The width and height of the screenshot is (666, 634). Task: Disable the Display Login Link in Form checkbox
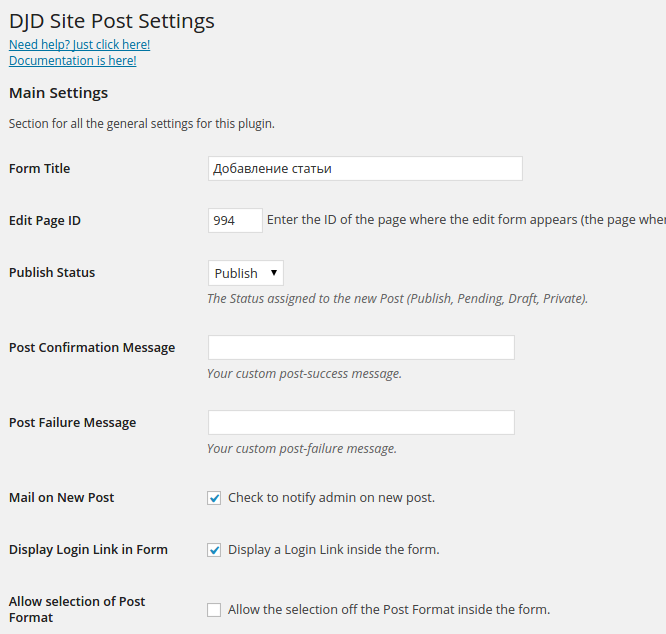(x=214, y=550)
